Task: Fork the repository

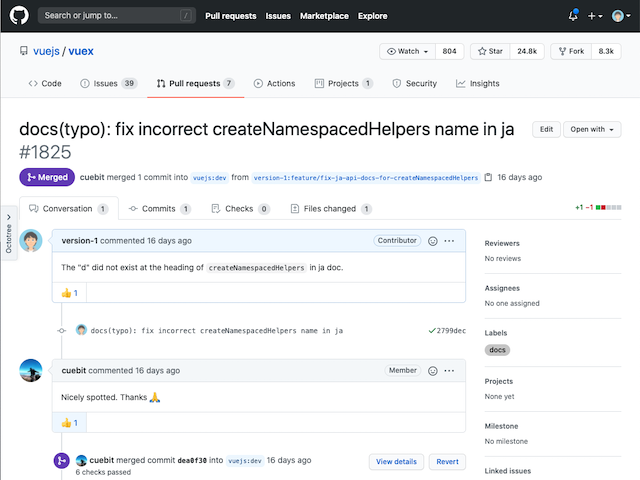Action: pos(571,51)
